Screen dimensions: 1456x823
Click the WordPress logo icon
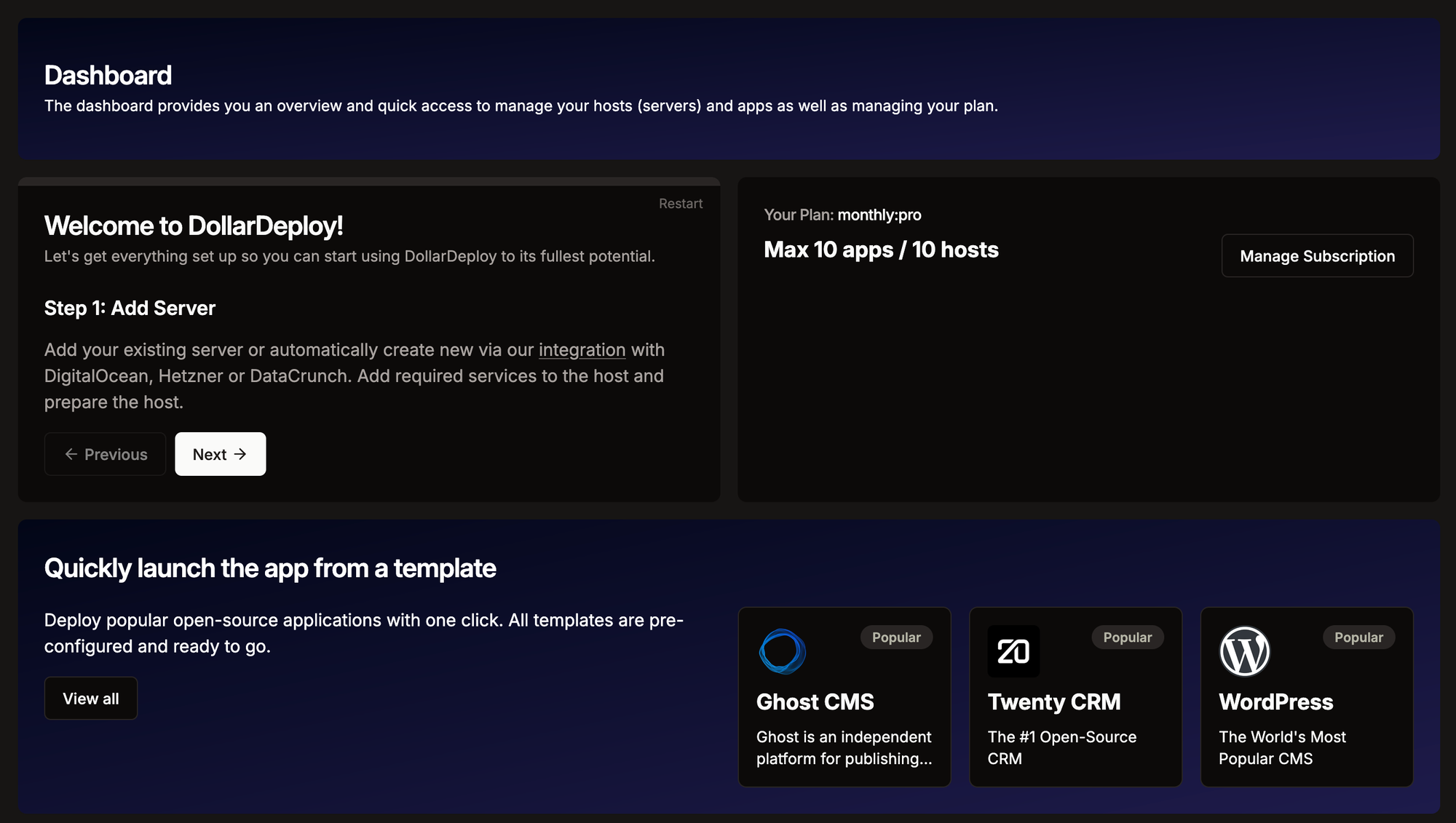click(x=1245, y=651)
